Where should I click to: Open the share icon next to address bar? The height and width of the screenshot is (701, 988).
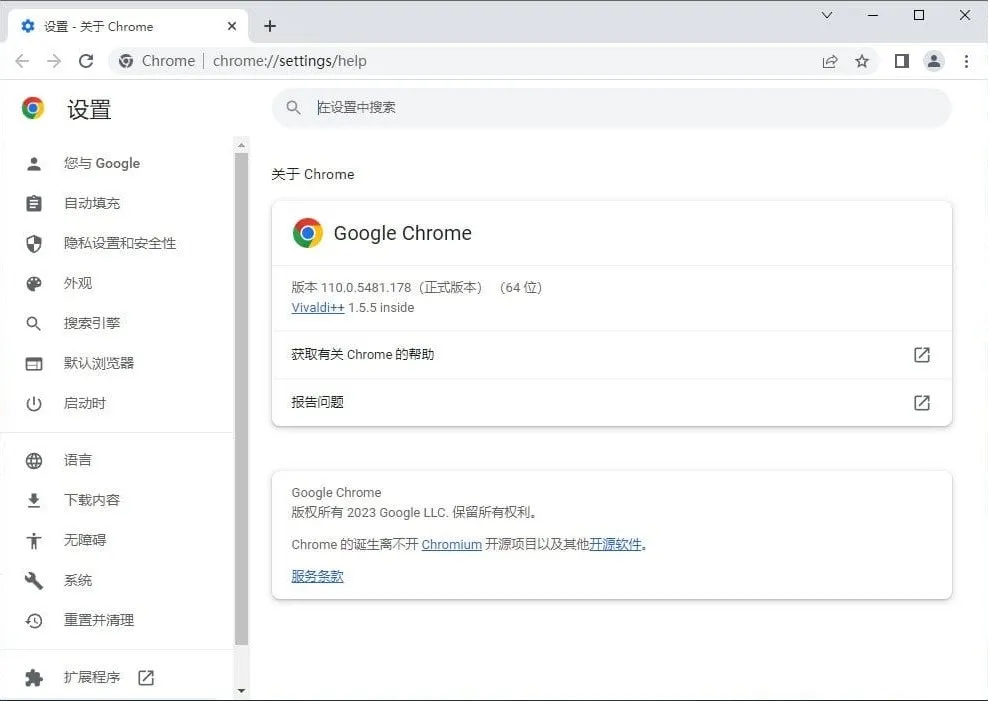coord(829,61)
